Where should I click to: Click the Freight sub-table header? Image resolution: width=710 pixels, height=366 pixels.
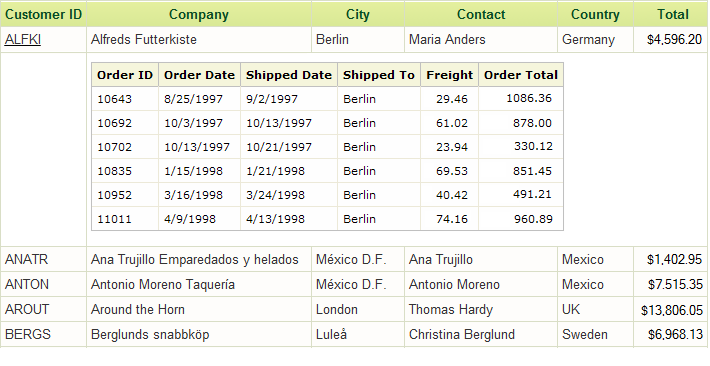point(450,75)
